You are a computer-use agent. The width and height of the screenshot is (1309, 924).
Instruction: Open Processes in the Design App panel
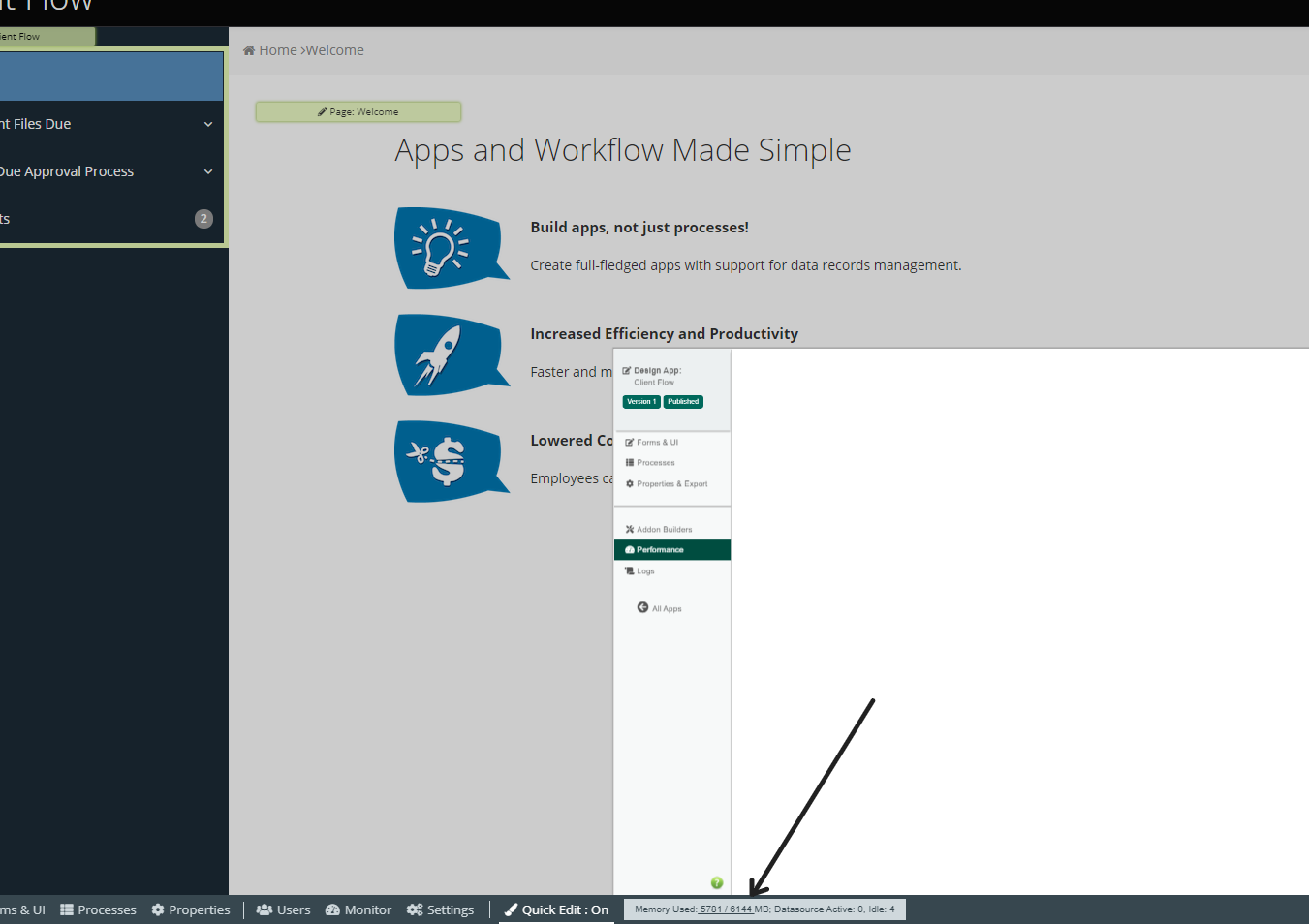click(650, 463)
